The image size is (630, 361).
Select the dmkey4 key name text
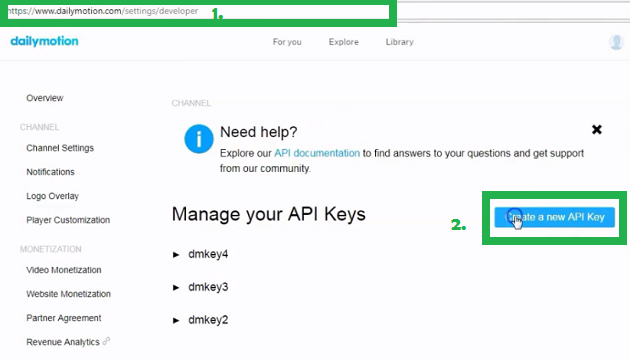tap(208, 254)
